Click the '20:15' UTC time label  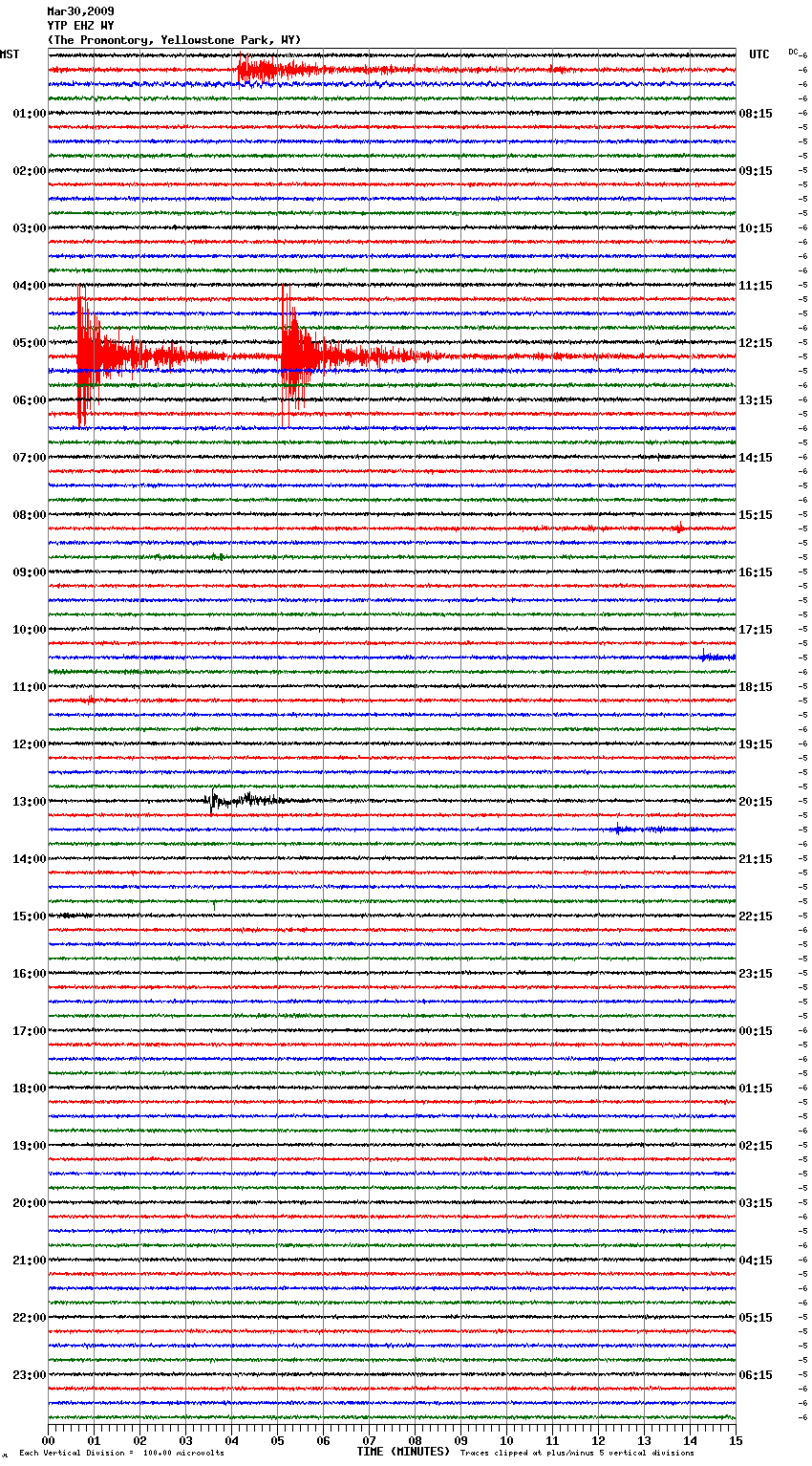[x=756, y=802]
